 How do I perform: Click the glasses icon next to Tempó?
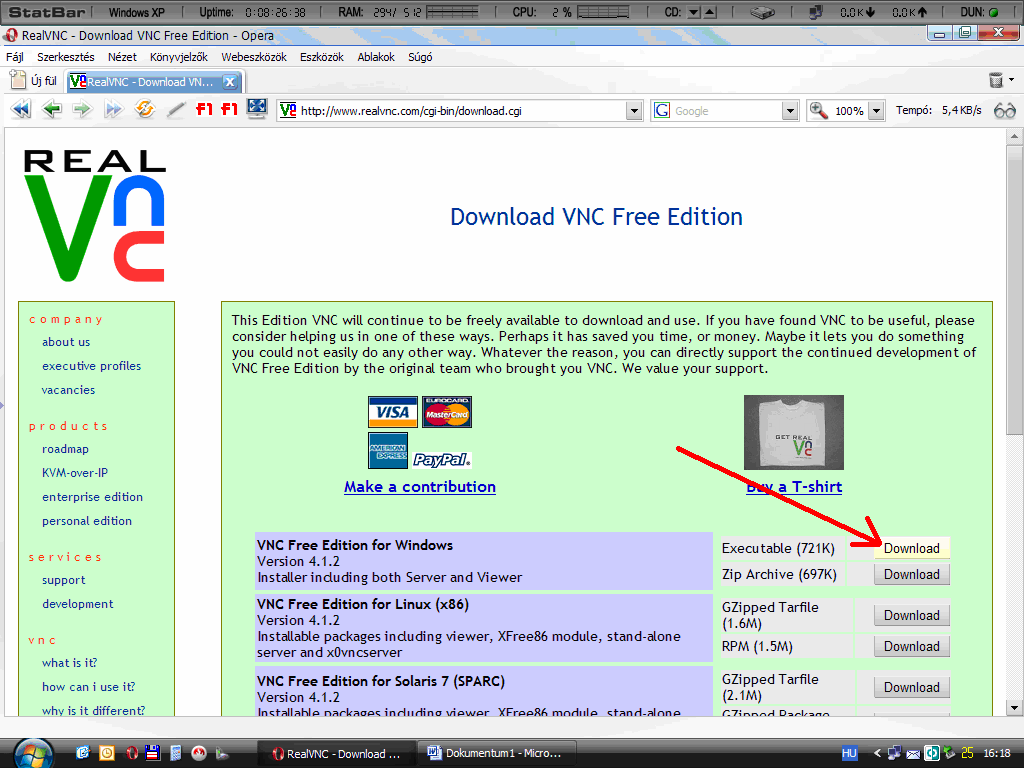(1004, 110)
